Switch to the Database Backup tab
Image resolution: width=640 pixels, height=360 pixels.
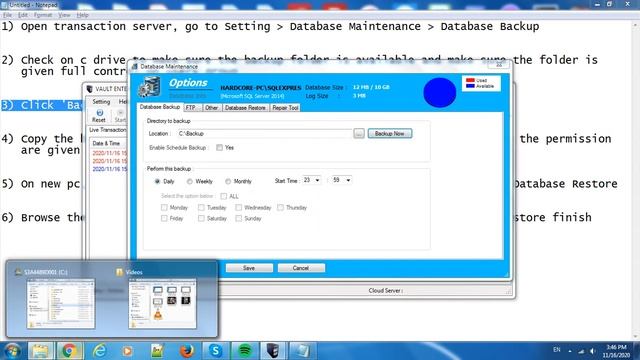160,107
